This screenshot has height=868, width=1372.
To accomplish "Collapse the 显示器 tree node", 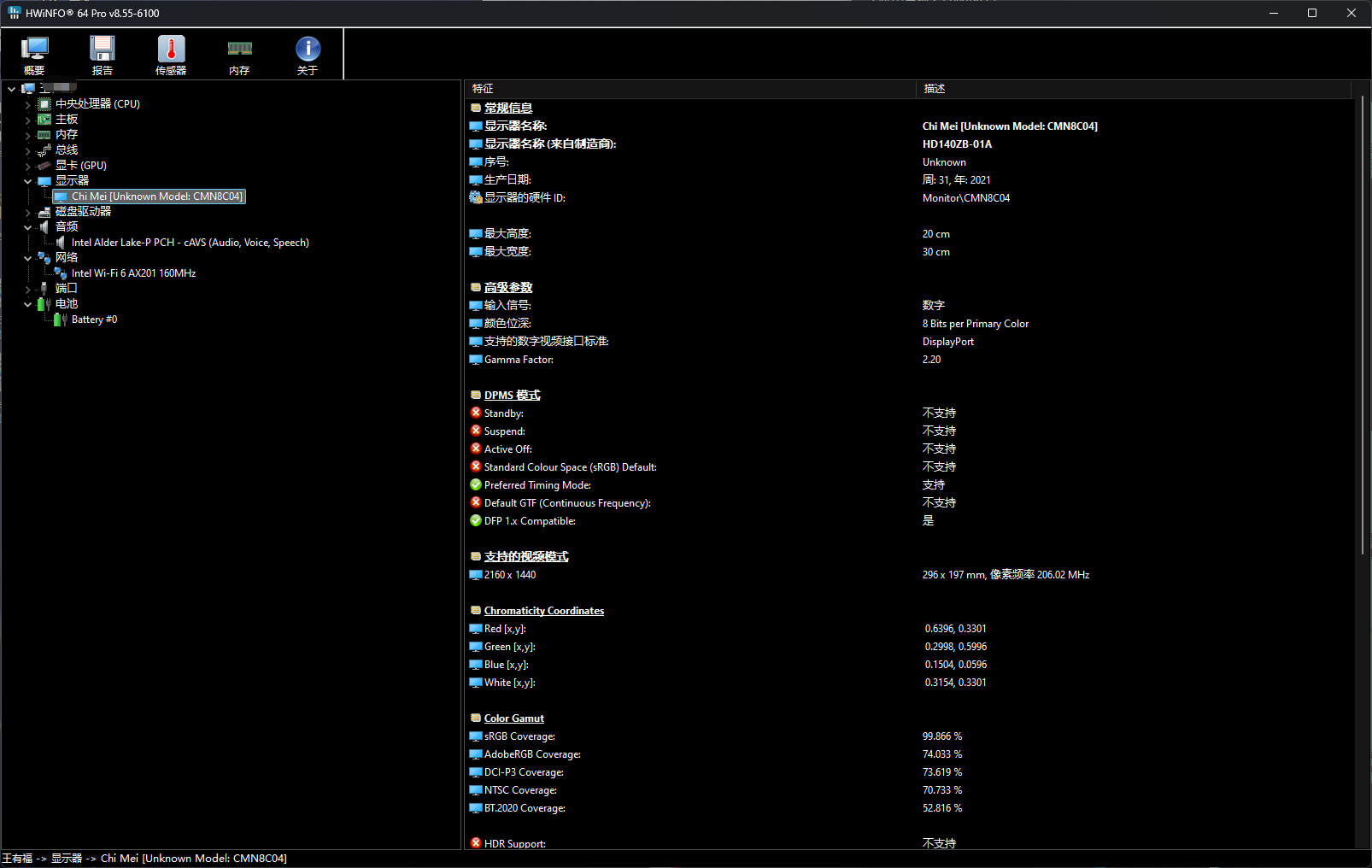I will coord(27,182).
